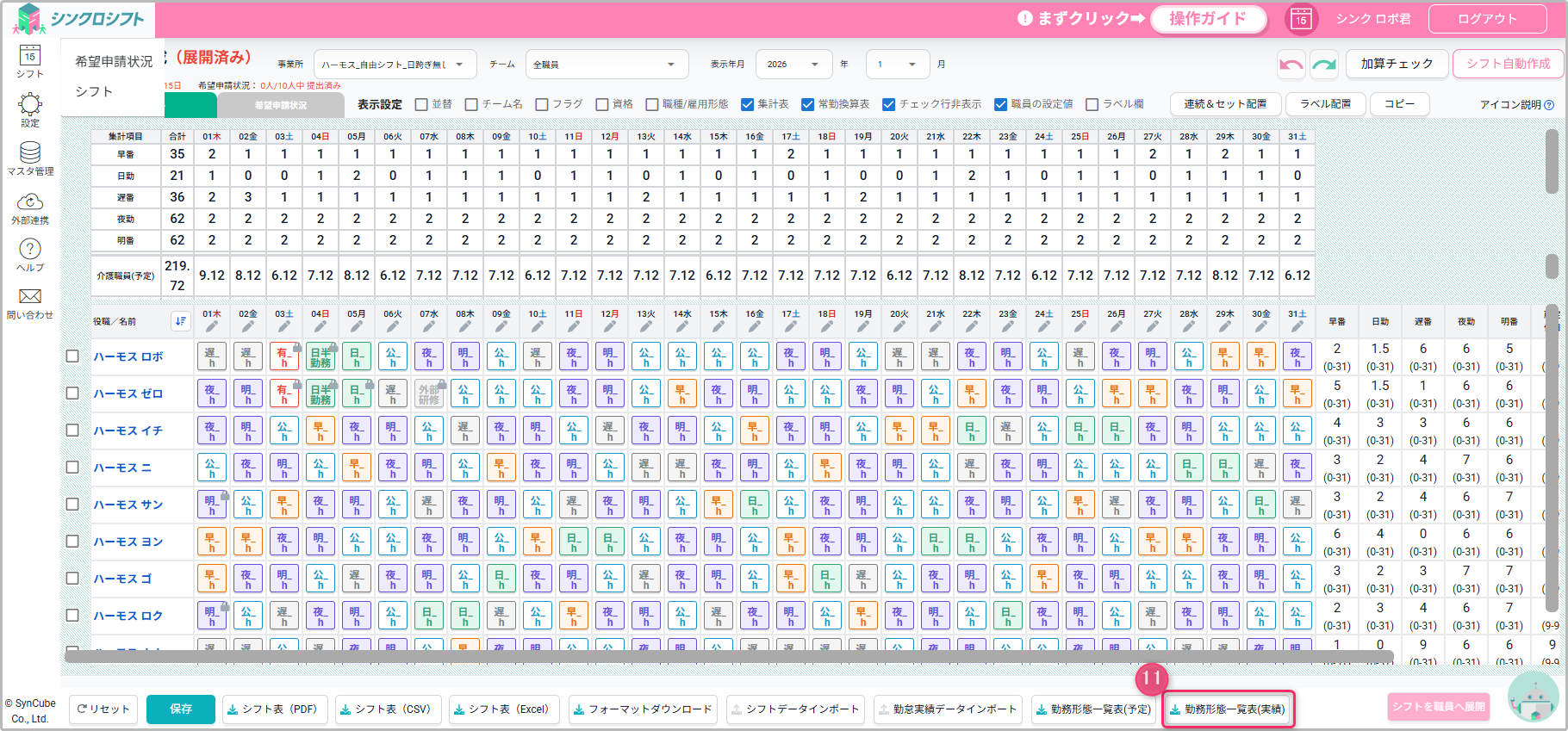Click the undo arrow icon
This screenshot has width=1568, height=731.
(1291, 65)
